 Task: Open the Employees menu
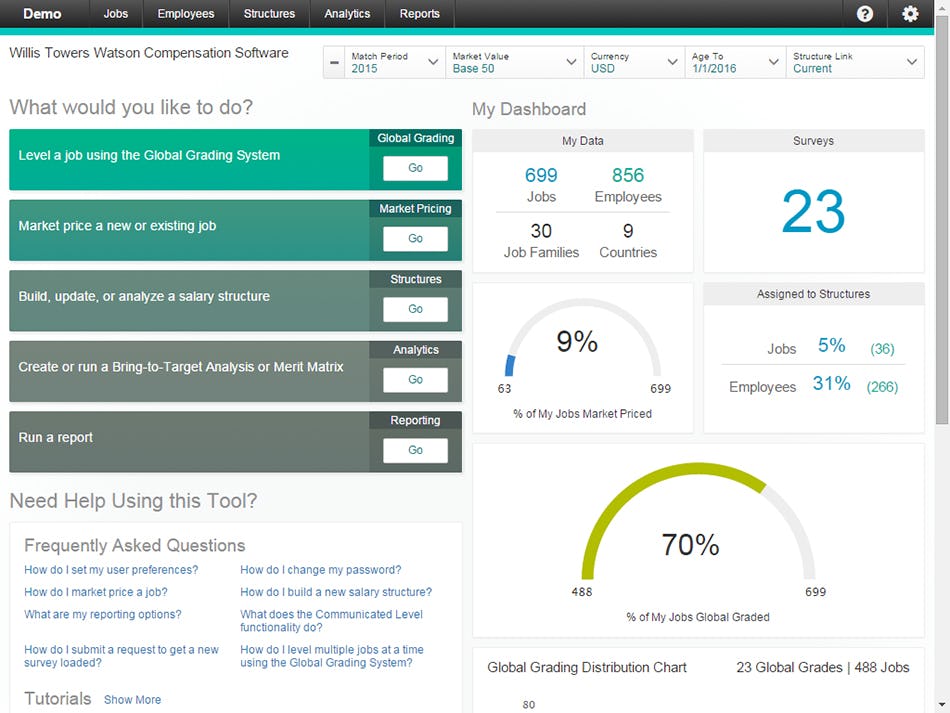click(x=185, y=14)
